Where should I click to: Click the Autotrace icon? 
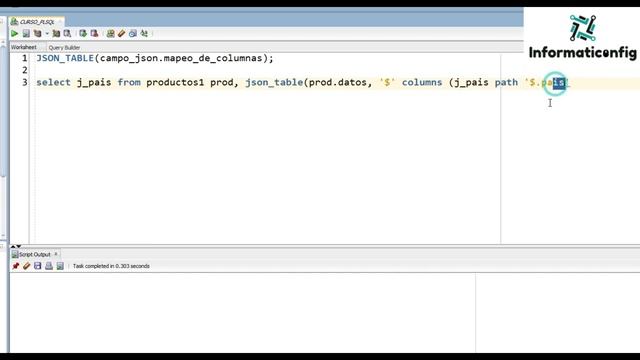tap(56, 33)
